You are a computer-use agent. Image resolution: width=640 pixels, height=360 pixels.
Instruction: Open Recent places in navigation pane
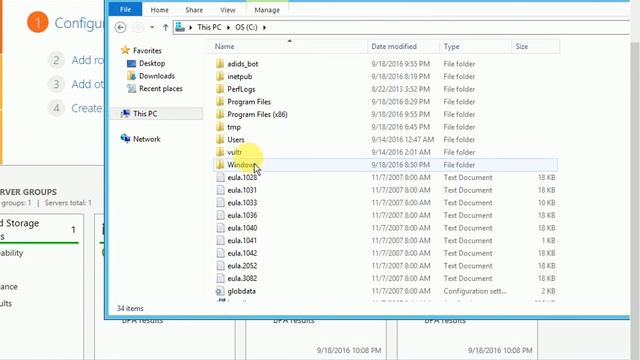[161, 89]
